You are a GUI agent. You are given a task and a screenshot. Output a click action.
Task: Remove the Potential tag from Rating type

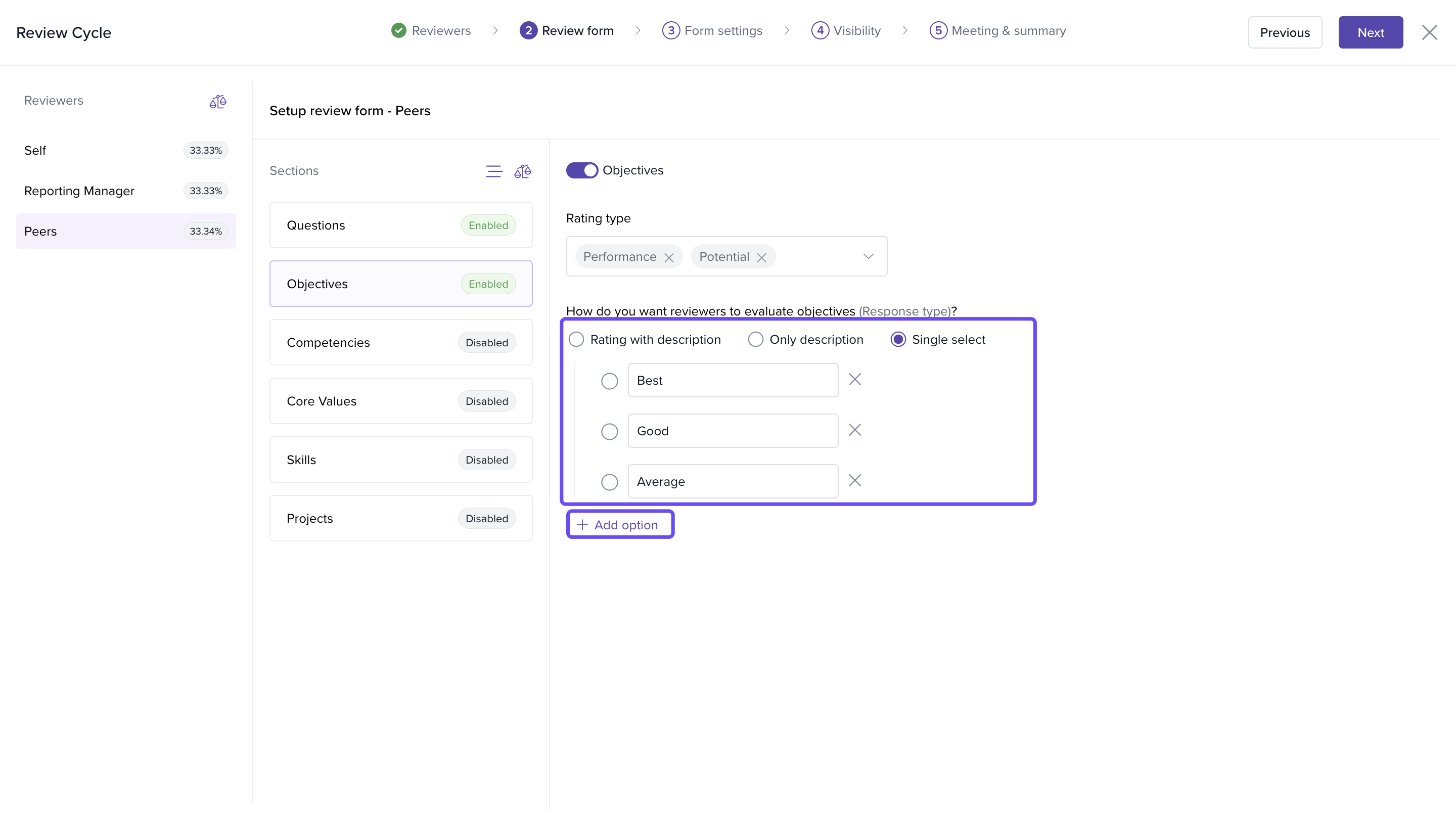(x=761, y=258)
